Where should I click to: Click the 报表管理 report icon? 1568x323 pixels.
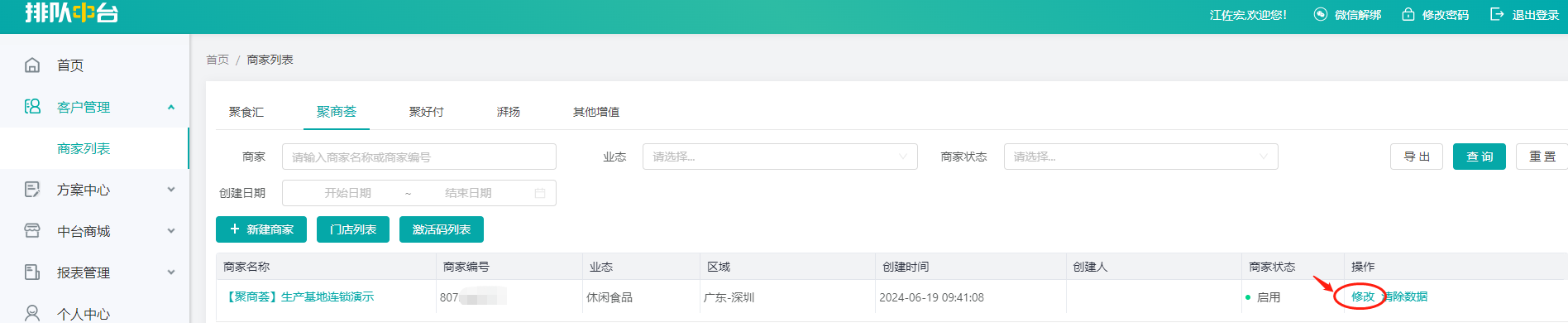(x=32, y=272)
